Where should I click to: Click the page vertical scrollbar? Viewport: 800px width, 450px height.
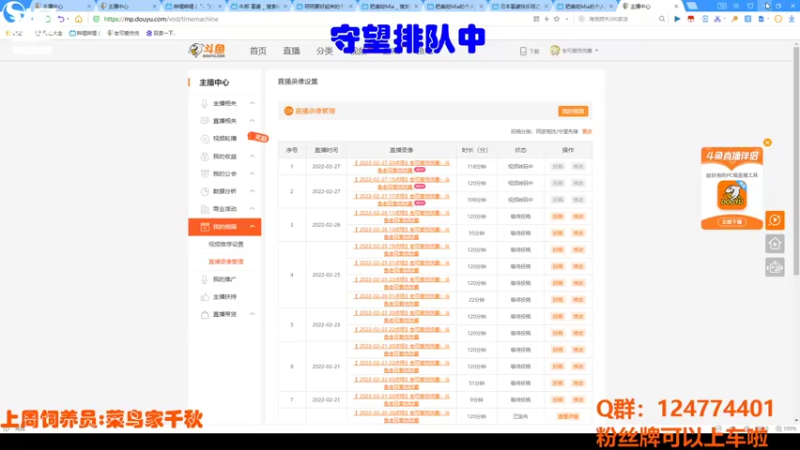pos(795,159)
